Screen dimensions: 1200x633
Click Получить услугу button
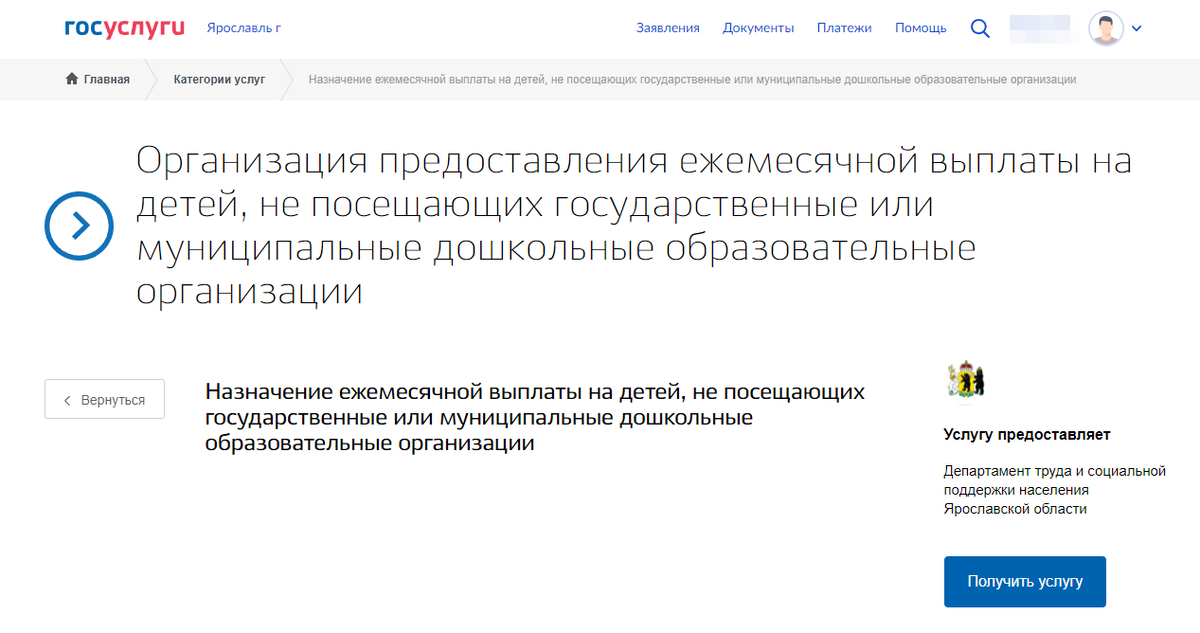(x=1025, y=581)
